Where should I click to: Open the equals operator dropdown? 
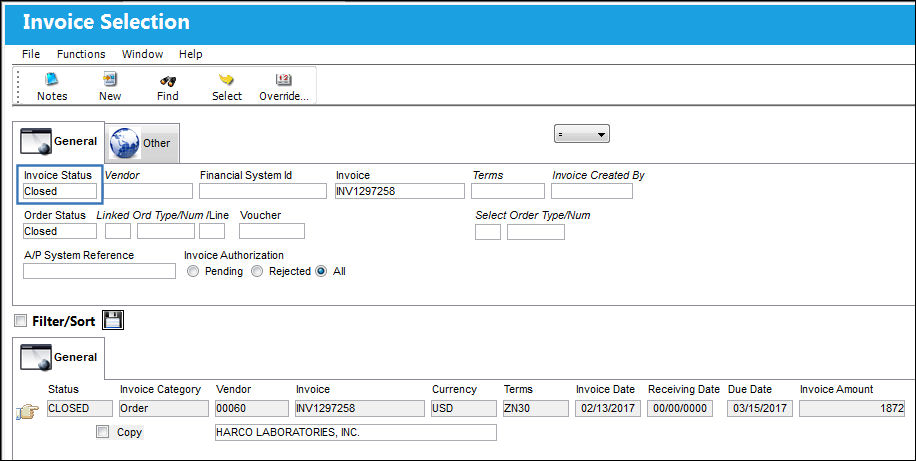[581, 134]
